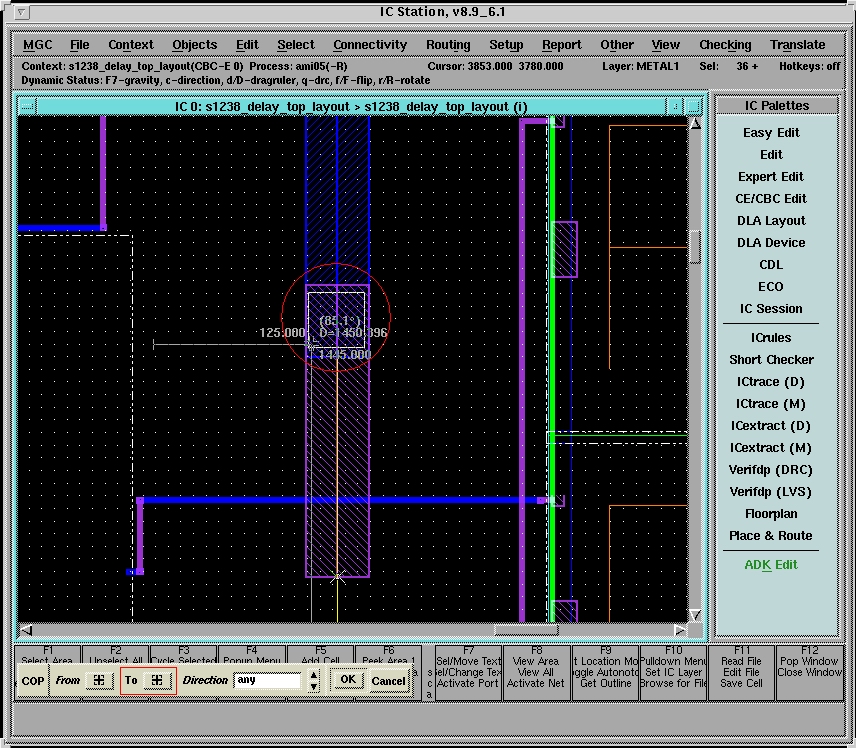The height and width of the screenshot is (748, 856).
Task: Click in the Direction input field
Action: click(x=267, y=680)
